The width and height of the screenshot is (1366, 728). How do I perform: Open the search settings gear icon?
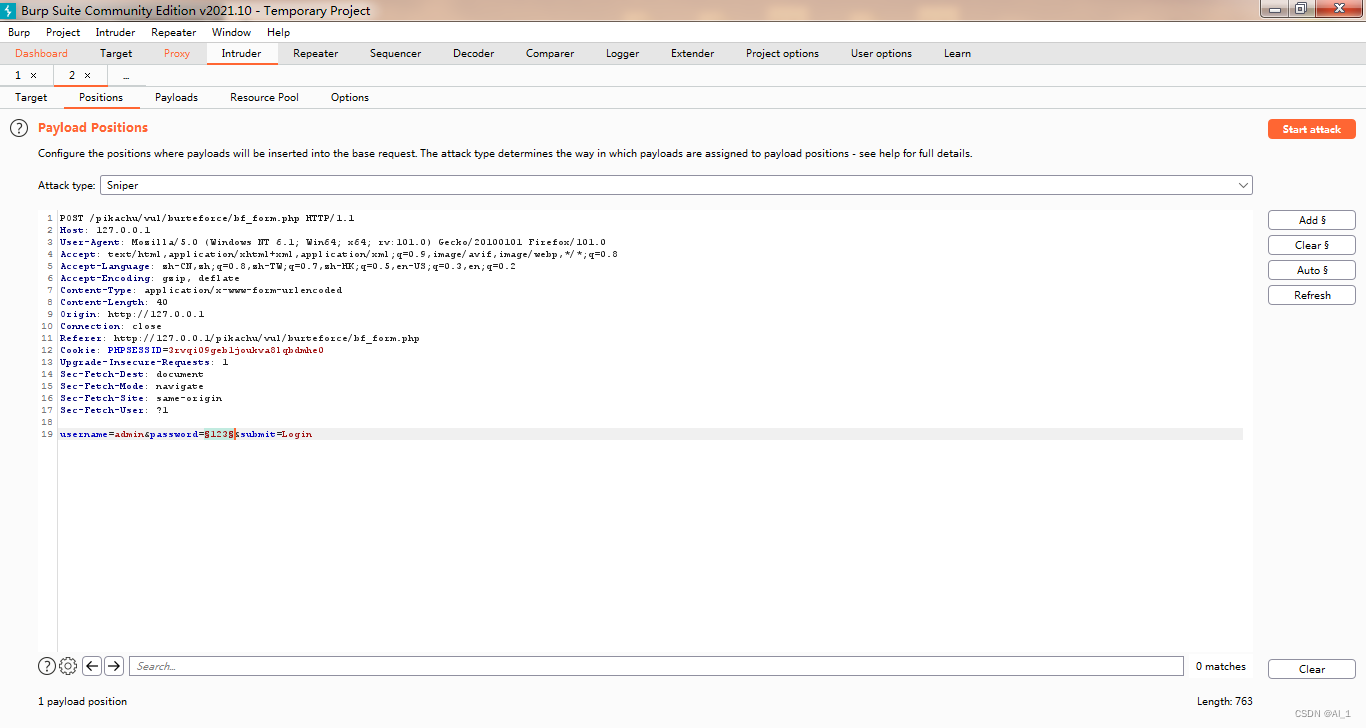pos(68,666)
